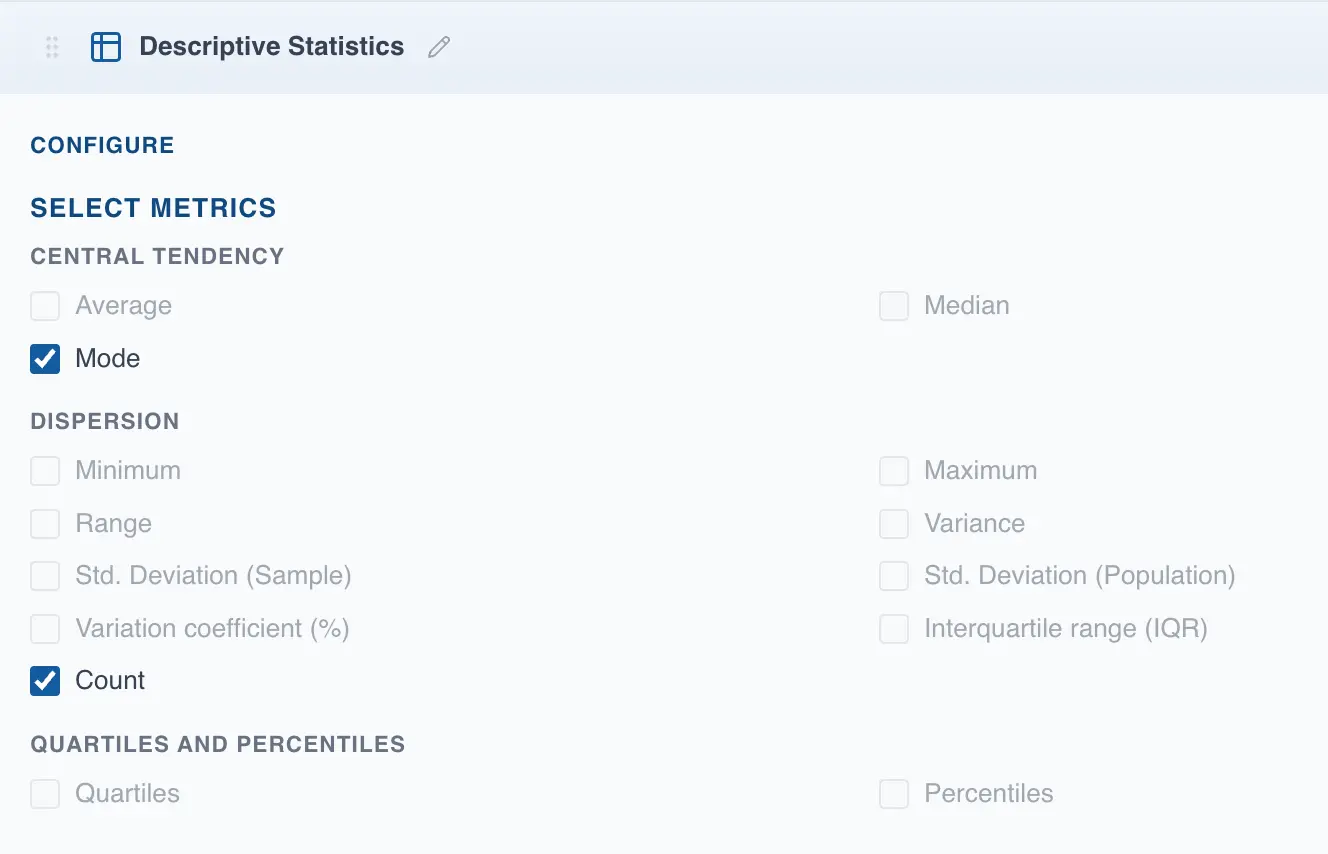Enable the Percentiles metric
1328x854 pixels.
pyautogui.click(x=893, y=793)
